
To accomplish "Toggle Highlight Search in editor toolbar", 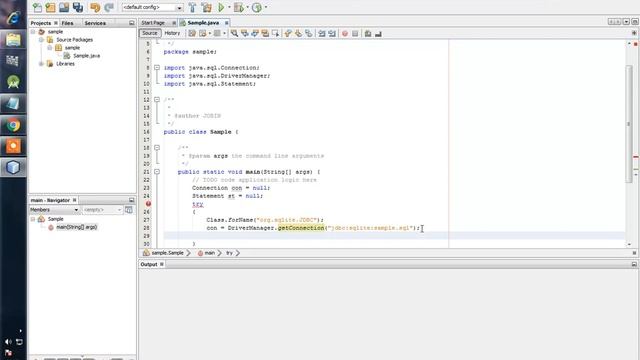I will click(265, 33).
